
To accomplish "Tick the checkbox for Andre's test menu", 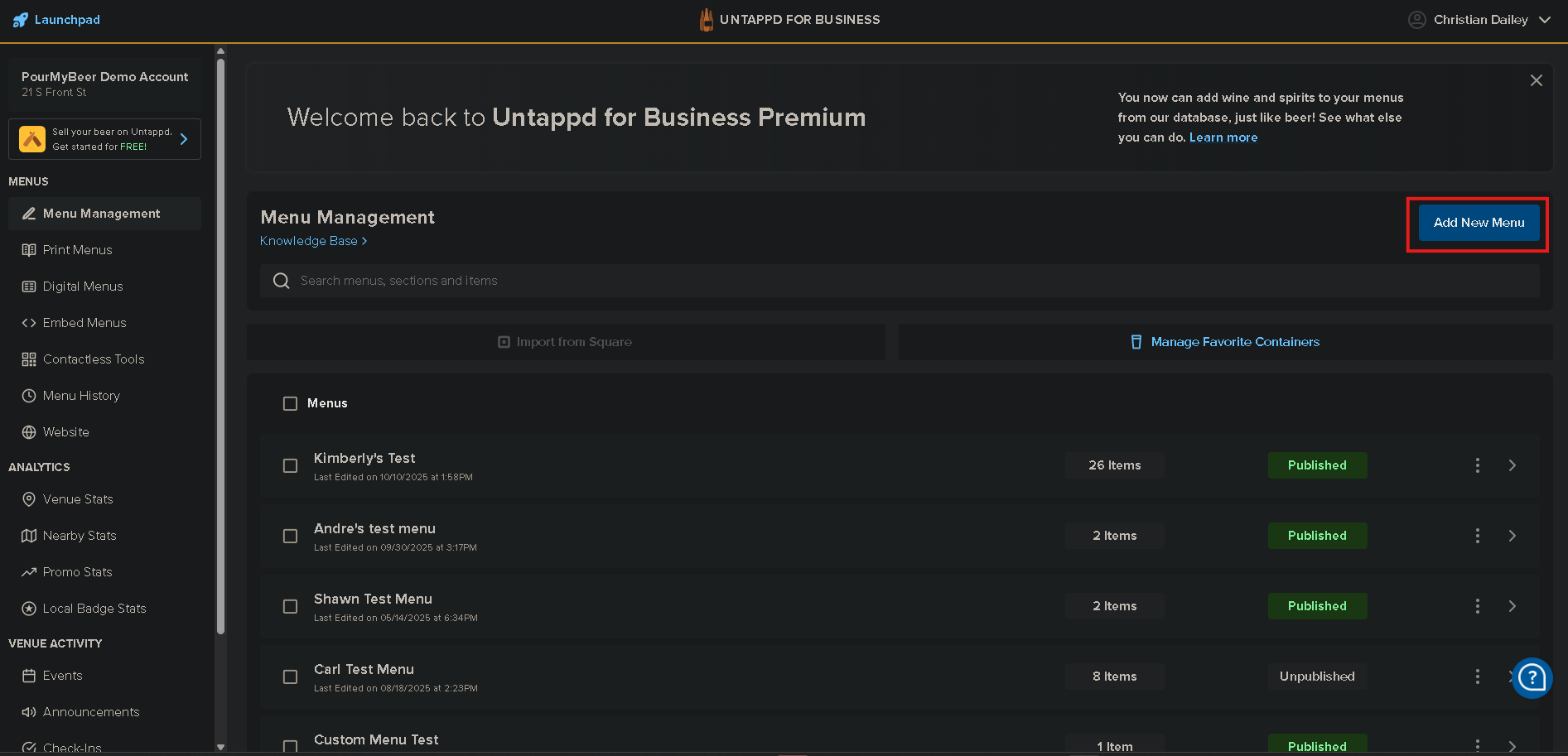I will 290,536.
